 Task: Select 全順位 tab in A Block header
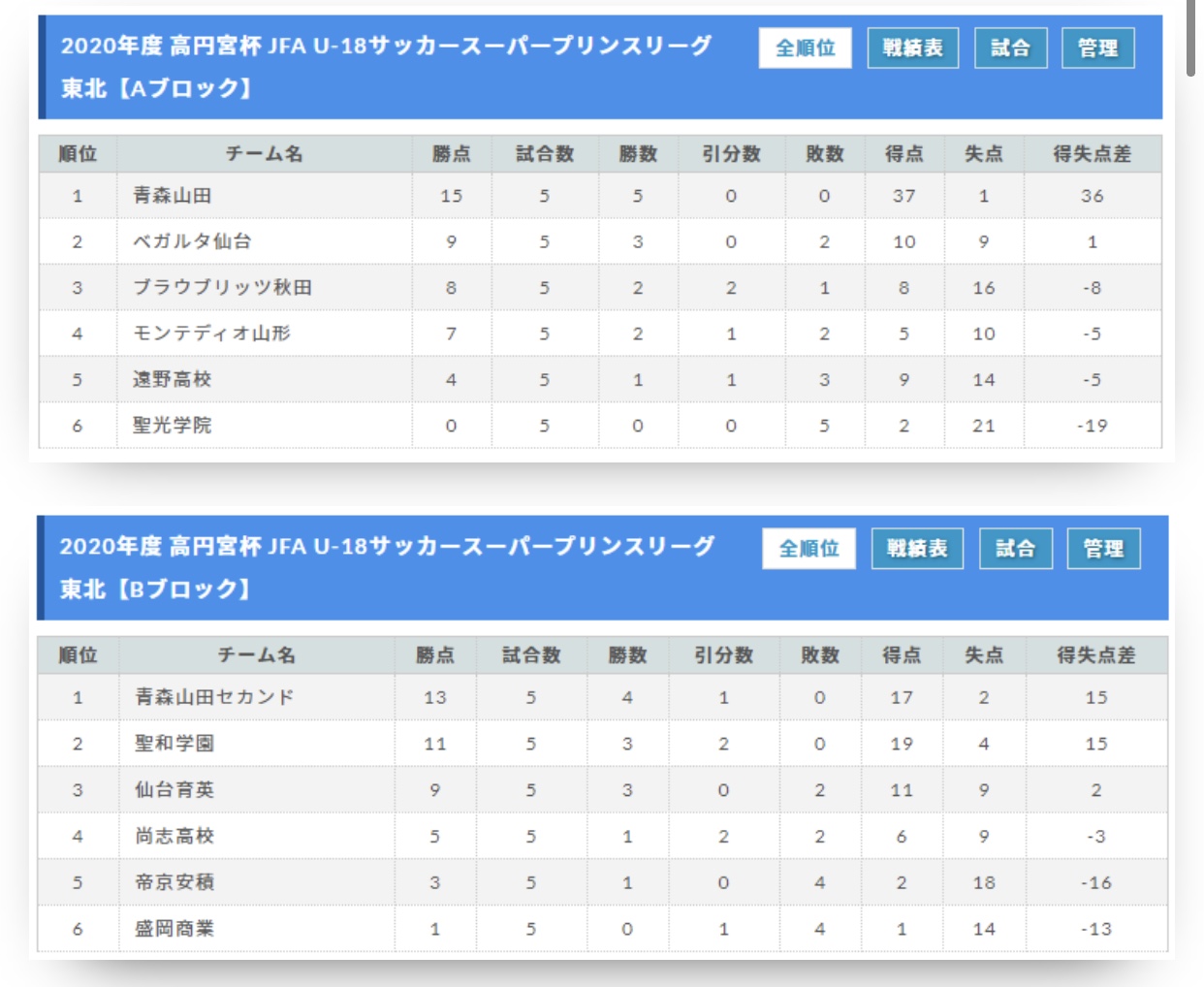pyautogui.click(x=805, y=48)
